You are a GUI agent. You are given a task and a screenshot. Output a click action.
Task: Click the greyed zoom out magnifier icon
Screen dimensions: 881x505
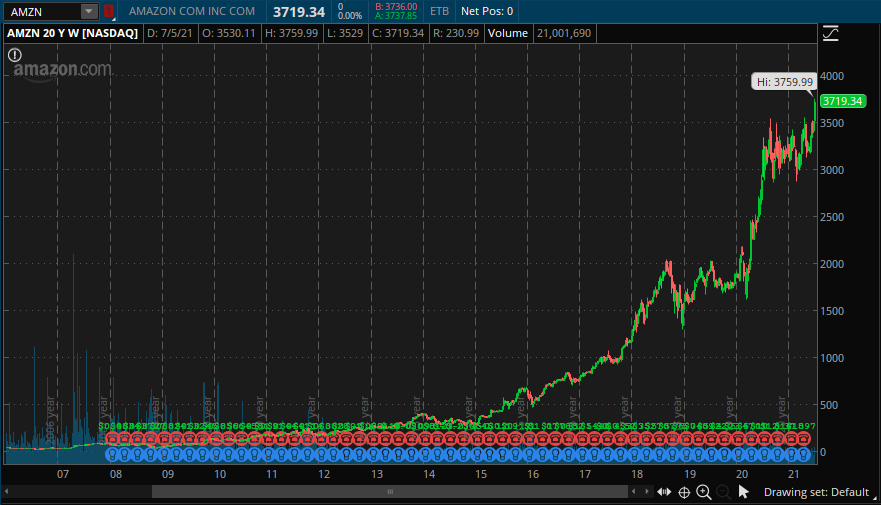(724, 493)
